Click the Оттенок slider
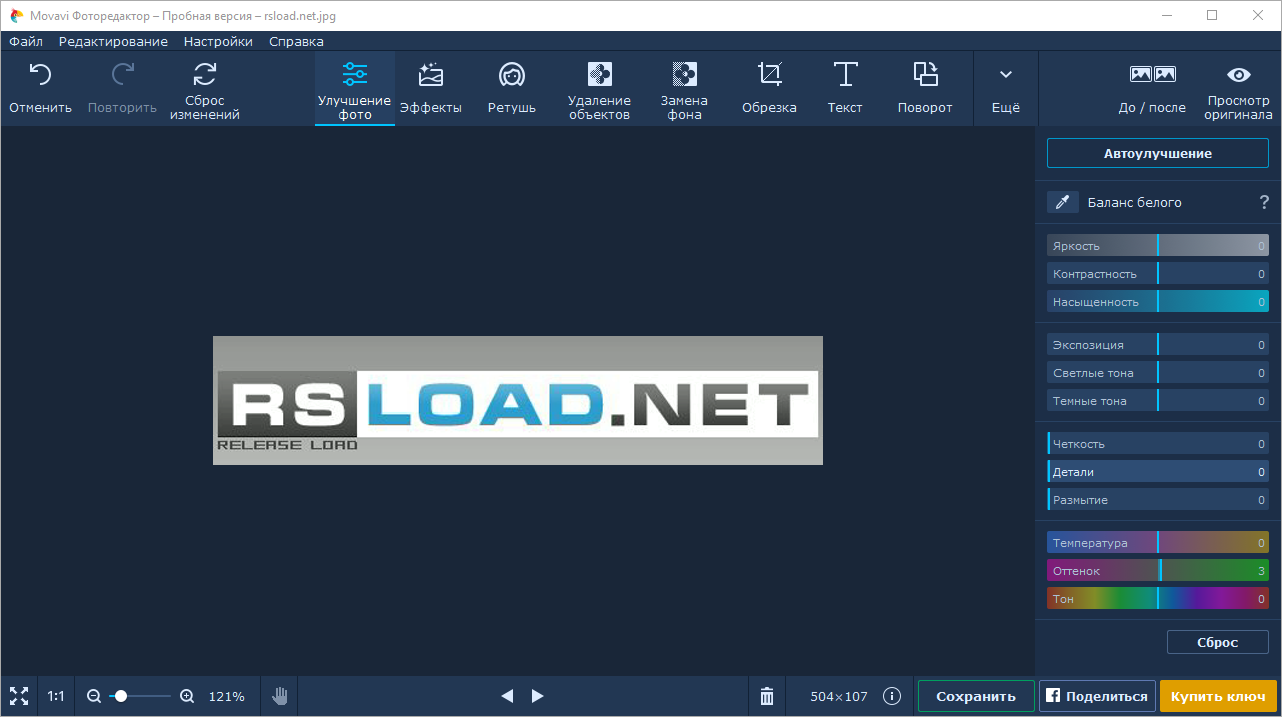 pyautogui.click(x=1158, y=571)
